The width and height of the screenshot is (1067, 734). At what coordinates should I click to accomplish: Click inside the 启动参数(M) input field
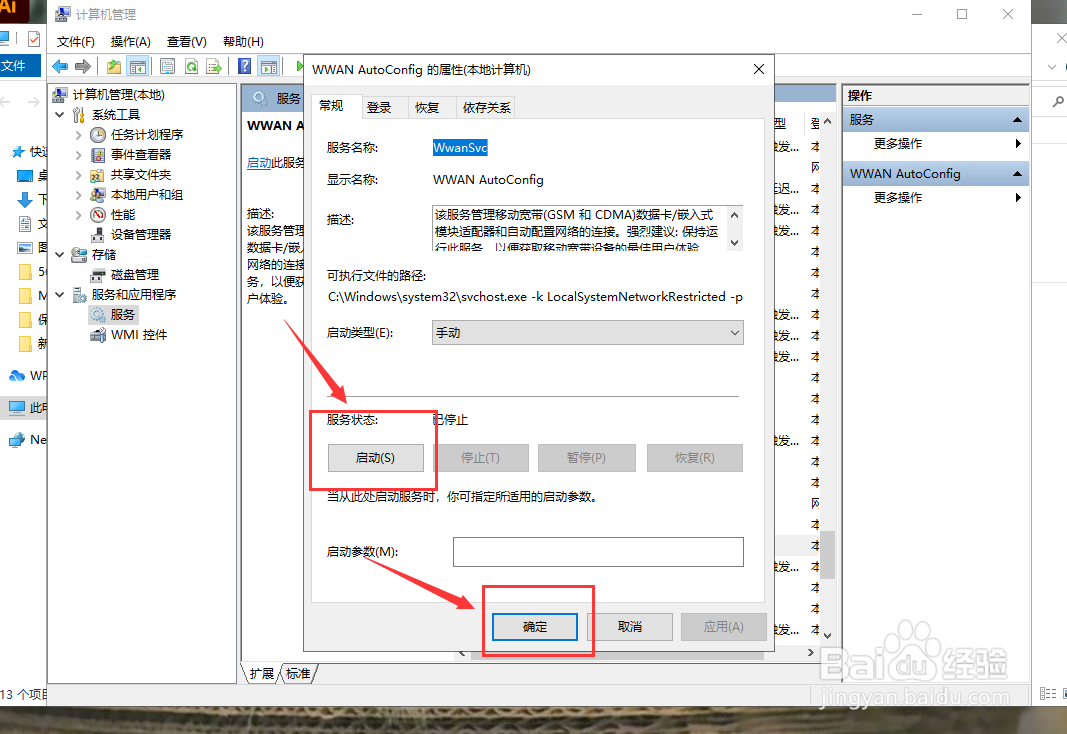(x=598, y=551)
